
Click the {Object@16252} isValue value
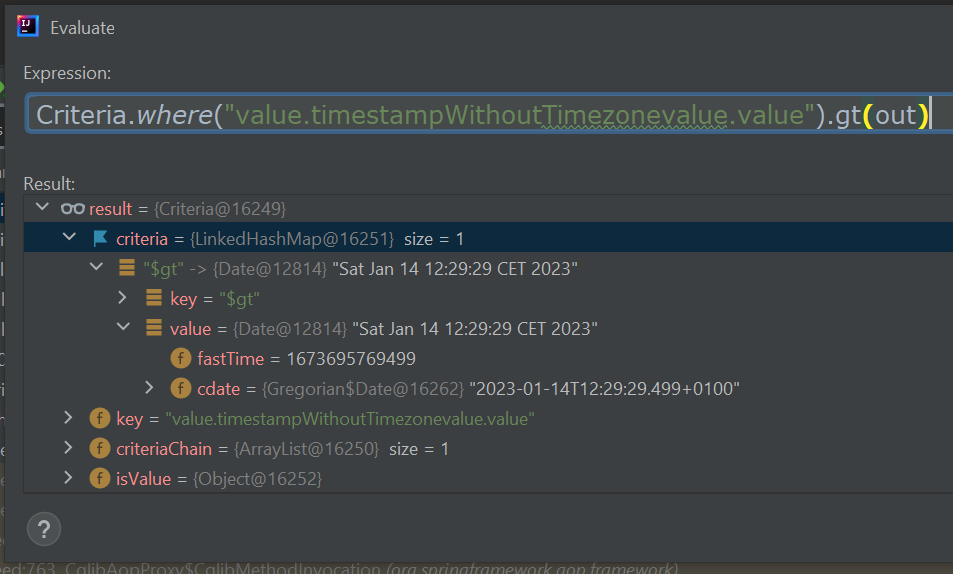(x=257, y=479)
